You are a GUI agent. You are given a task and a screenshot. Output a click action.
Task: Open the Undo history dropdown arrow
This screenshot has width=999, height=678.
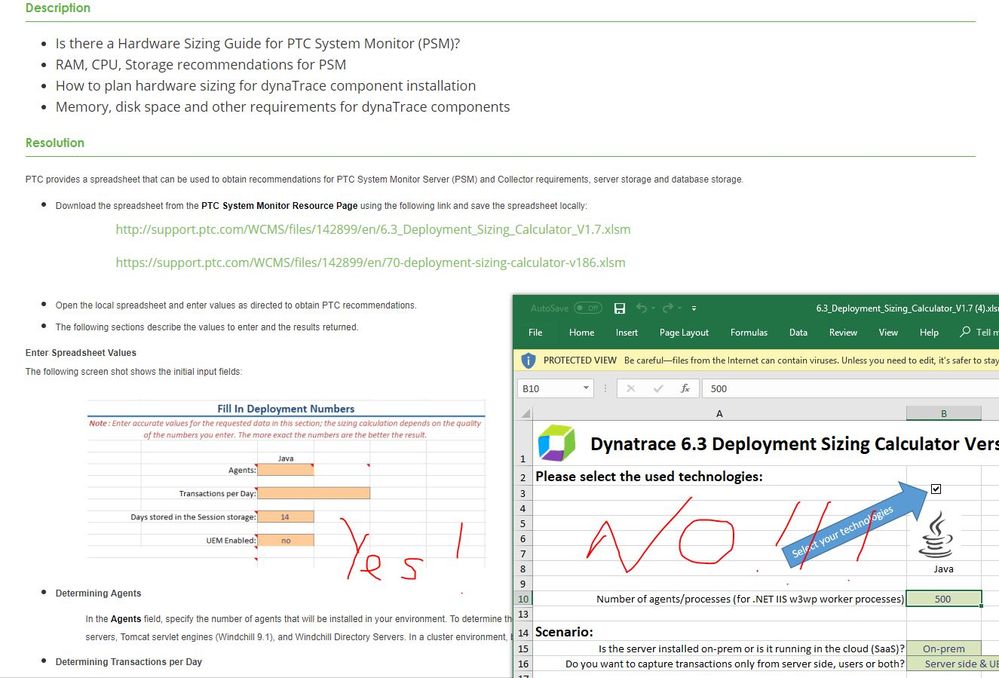[653, 308]
